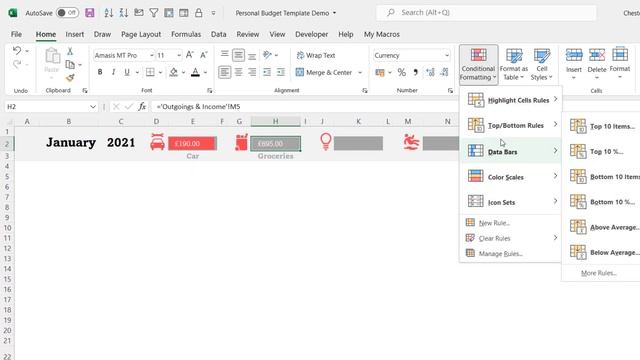Click the Undo arrow icon
This screenshot has width=640, height=360.
(17, 51)
